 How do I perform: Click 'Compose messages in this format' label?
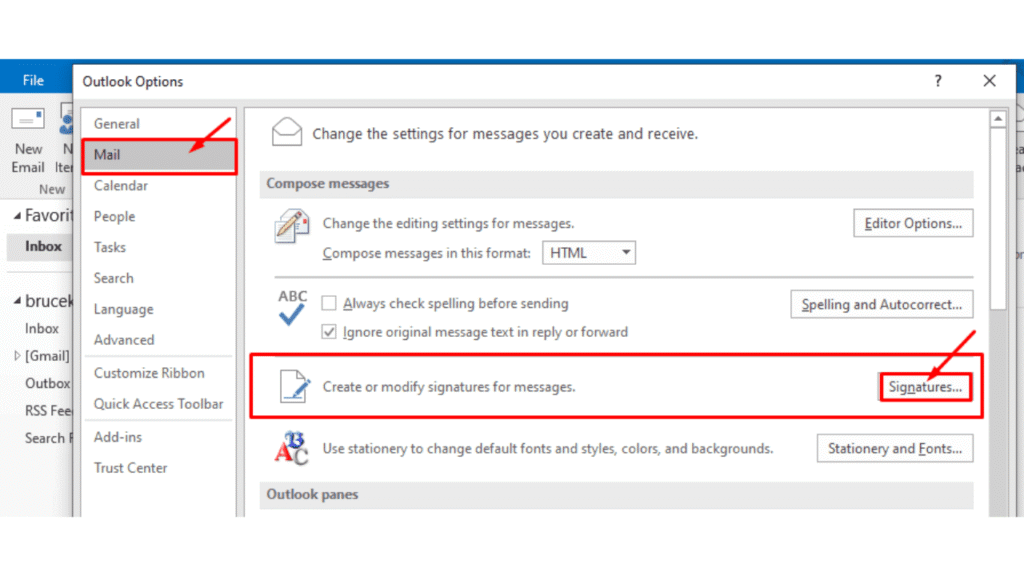coord(427,253)
